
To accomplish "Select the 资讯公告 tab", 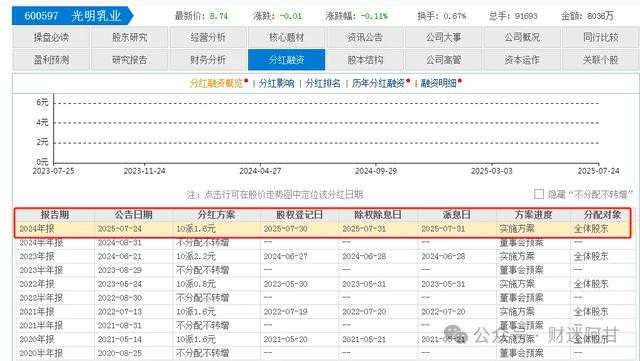I will (365, 38).
